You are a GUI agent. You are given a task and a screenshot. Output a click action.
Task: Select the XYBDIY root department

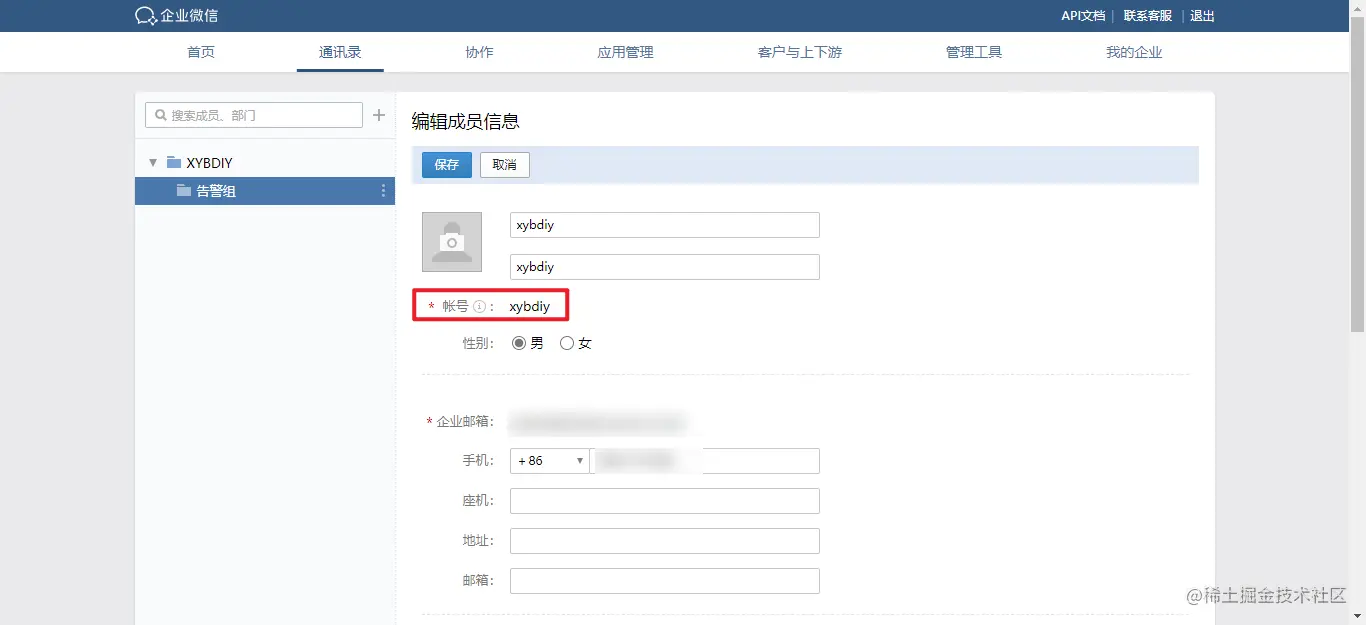pyautogui.click(x=209, y=163)
